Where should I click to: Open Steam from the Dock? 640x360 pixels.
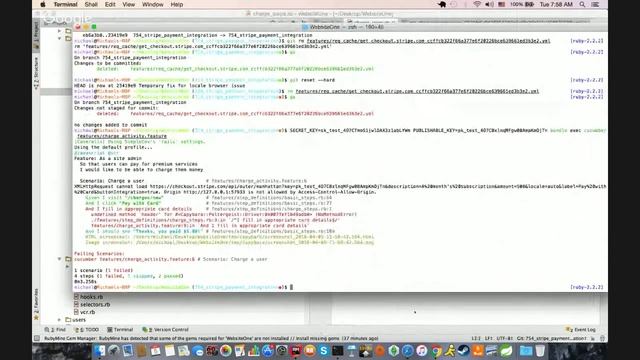click(464, 351)
